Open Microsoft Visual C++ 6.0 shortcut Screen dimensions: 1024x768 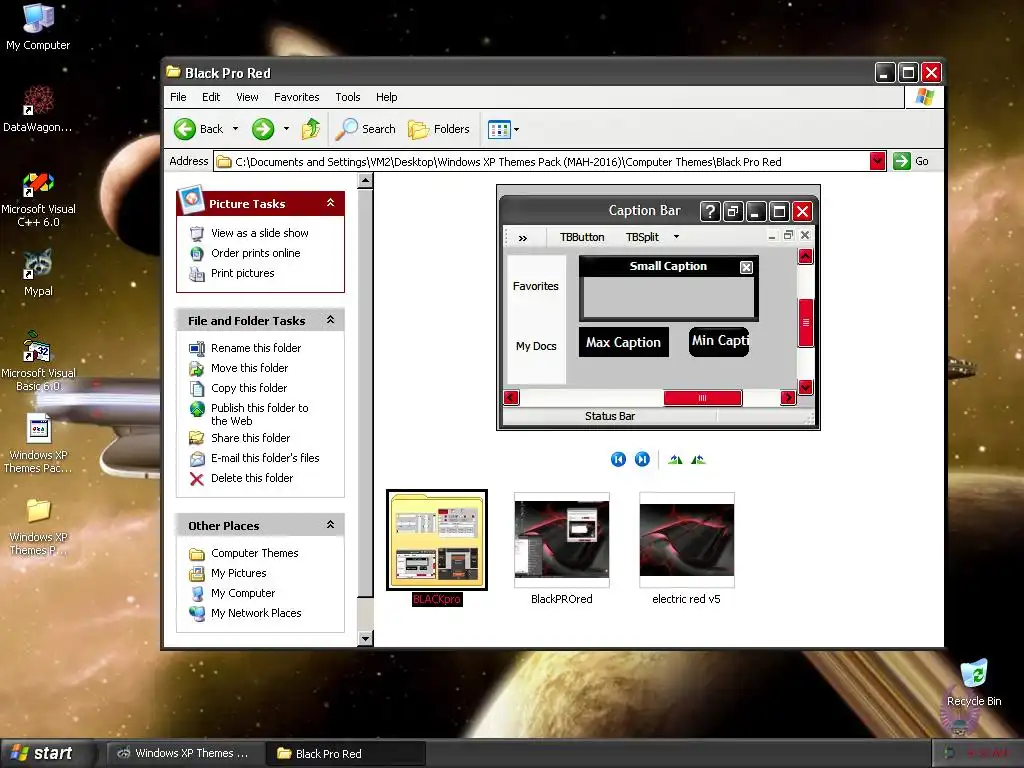coord(38,200)
